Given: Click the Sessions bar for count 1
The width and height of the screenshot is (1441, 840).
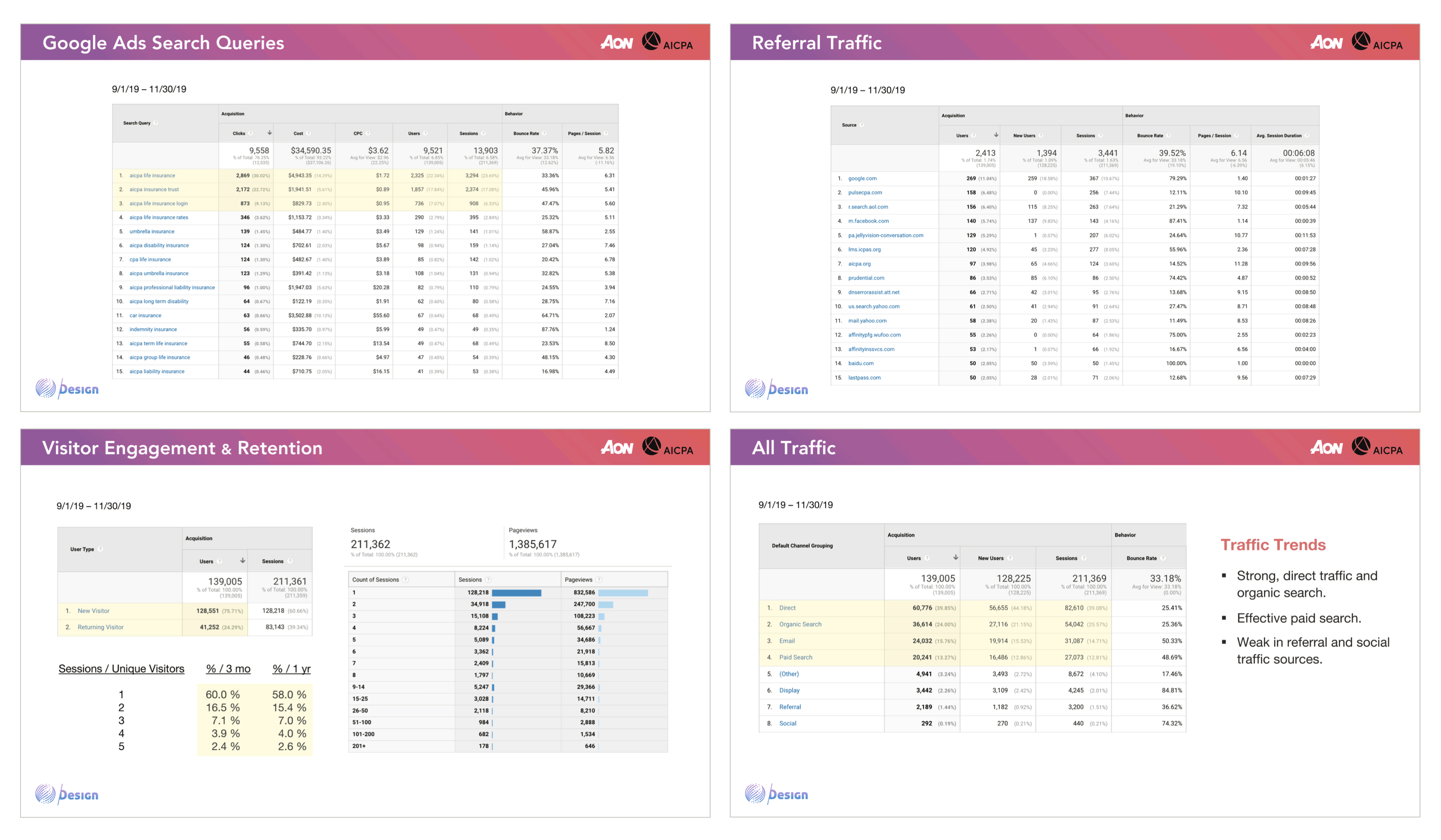Looking at the screenshot, I should [x=516, y=593].
